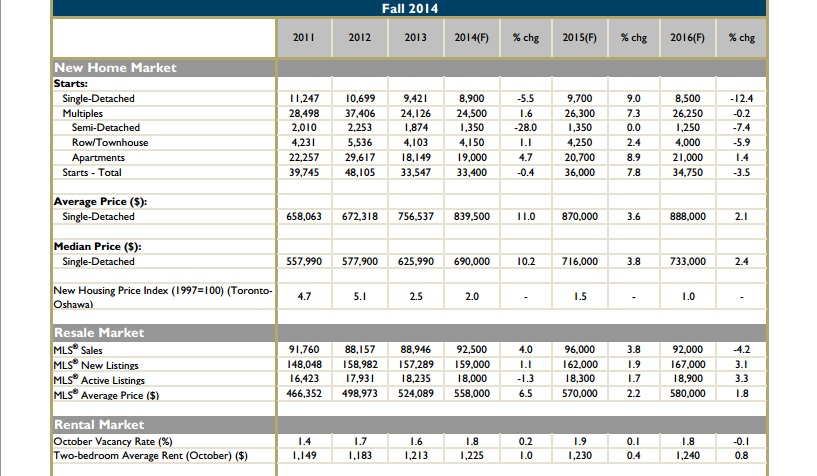817x476 pixels.
Task: Select the New Housing Price Index label
Action: (x=163, y=297)
